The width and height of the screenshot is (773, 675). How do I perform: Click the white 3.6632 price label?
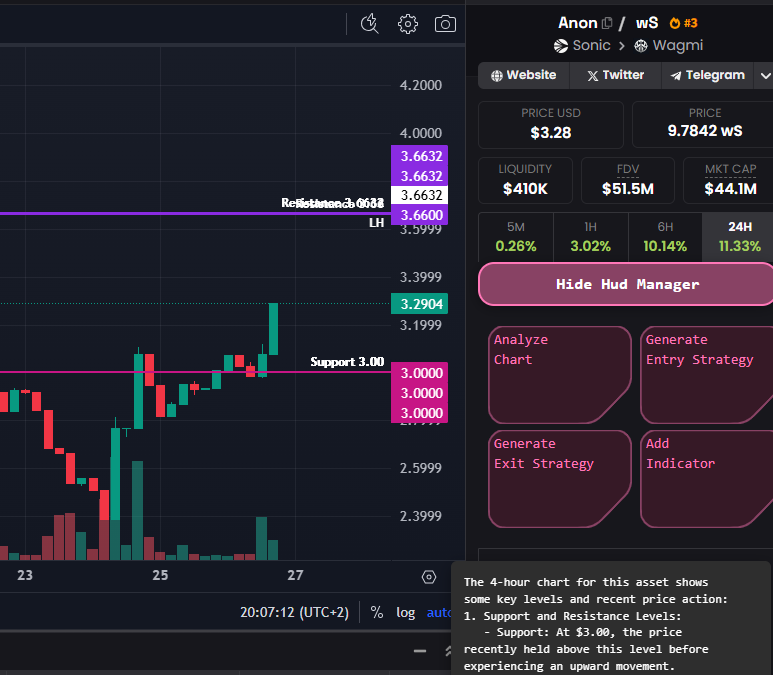[420, 195]
